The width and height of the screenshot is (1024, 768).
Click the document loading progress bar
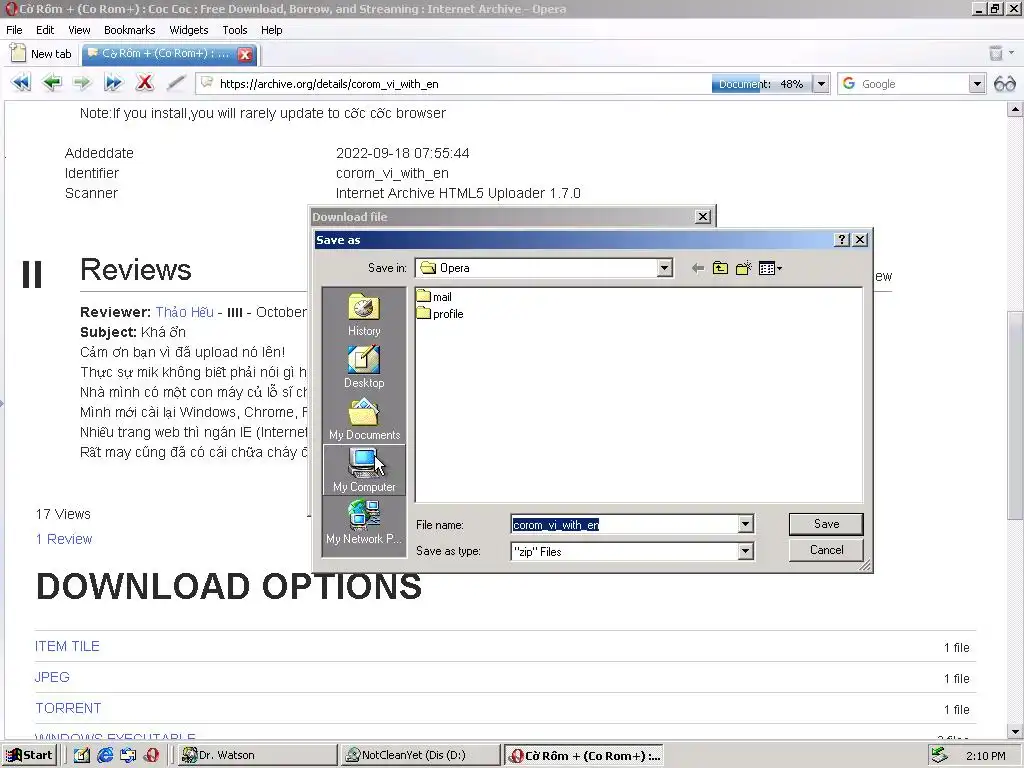point(761,84)
